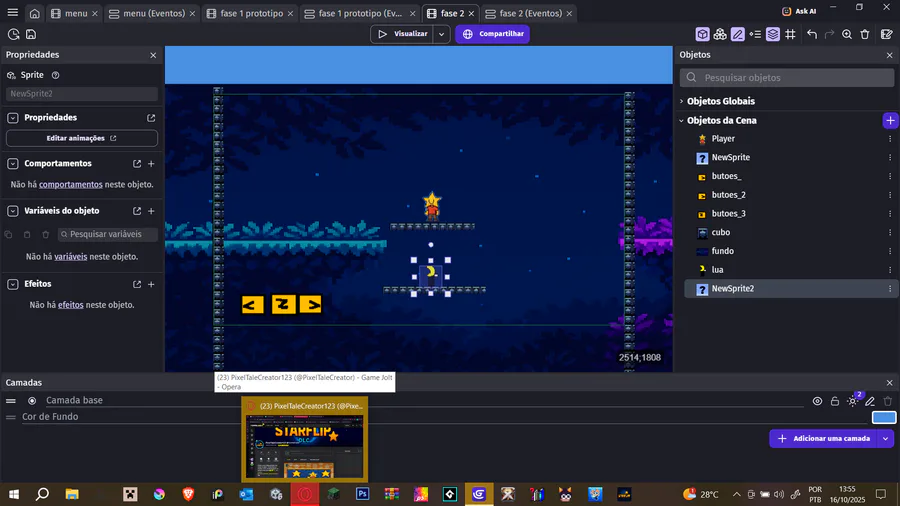Collapse the Comportamentos section
900x506 pixels.
13,164
